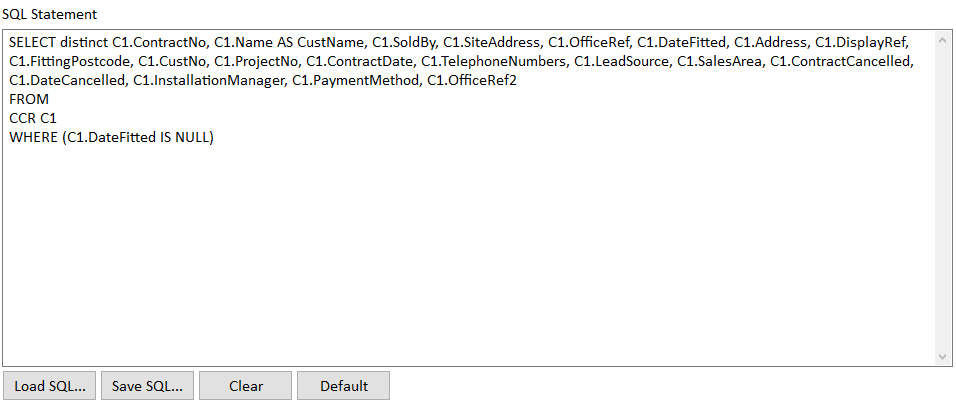Click the scrollbar down arrow
Screen dimensions: 956x410
pos(943,356)
